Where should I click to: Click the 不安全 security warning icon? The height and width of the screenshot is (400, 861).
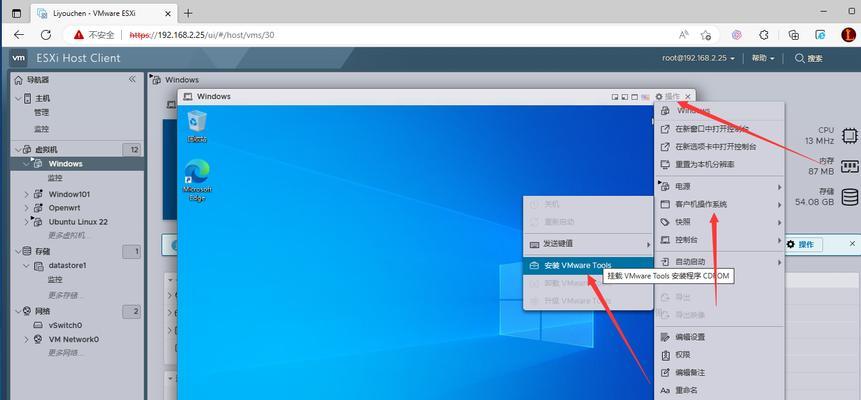[79, 35]
